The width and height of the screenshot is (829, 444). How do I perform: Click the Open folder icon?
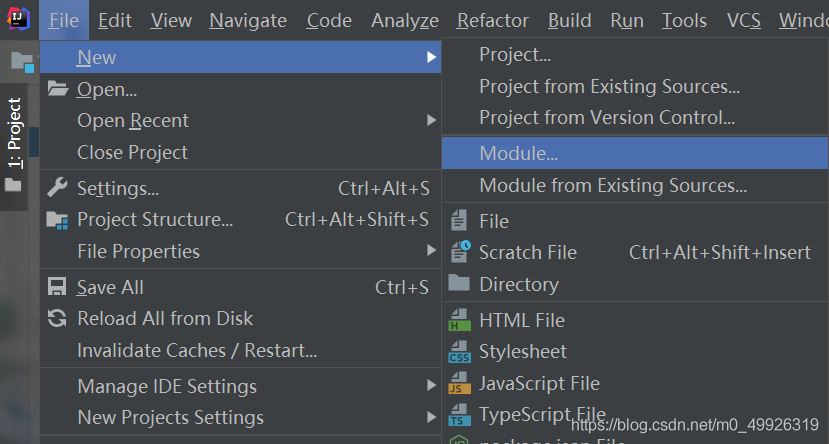click(58, 89)
